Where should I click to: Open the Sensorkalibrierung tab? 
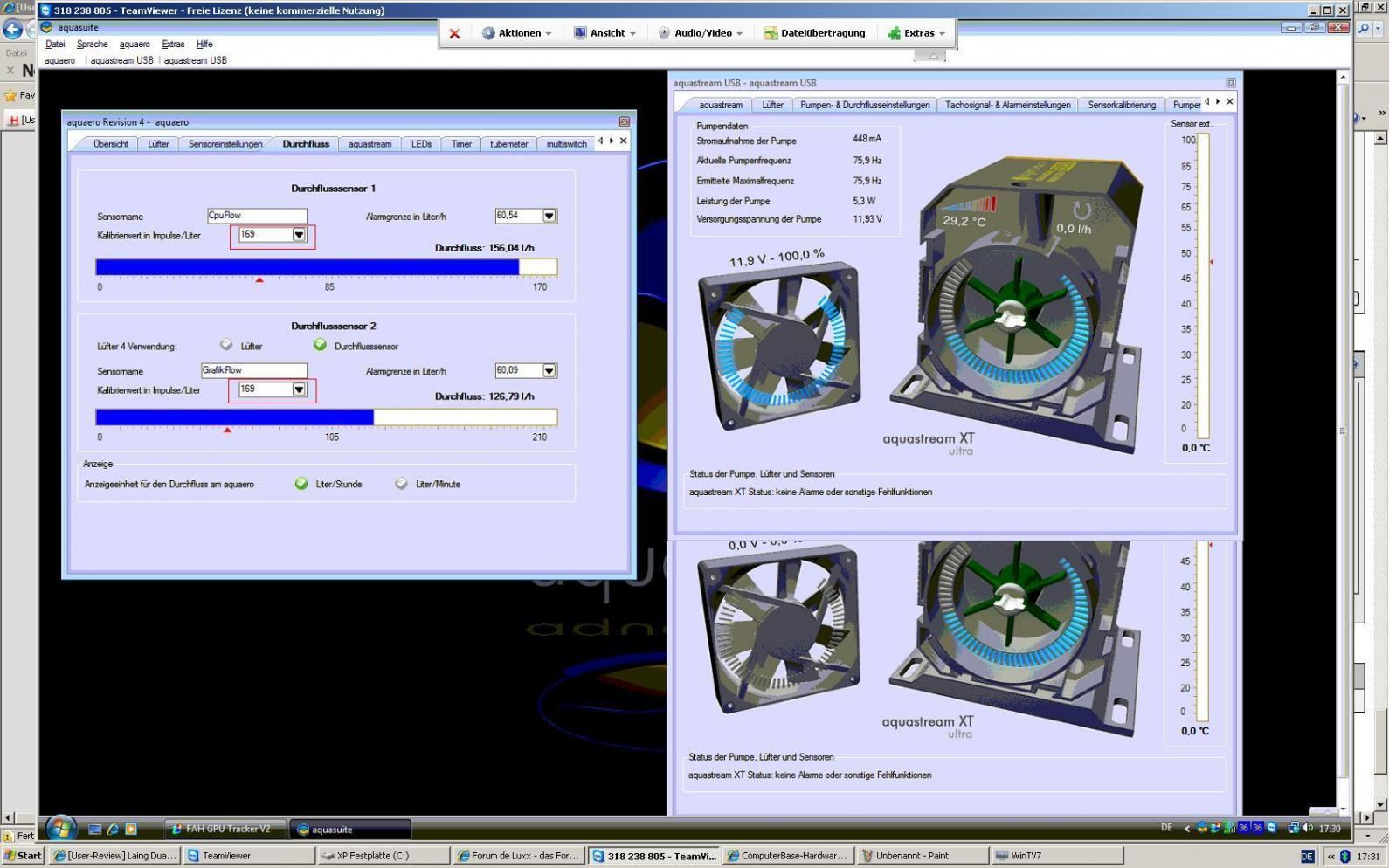click(1122, 105)
